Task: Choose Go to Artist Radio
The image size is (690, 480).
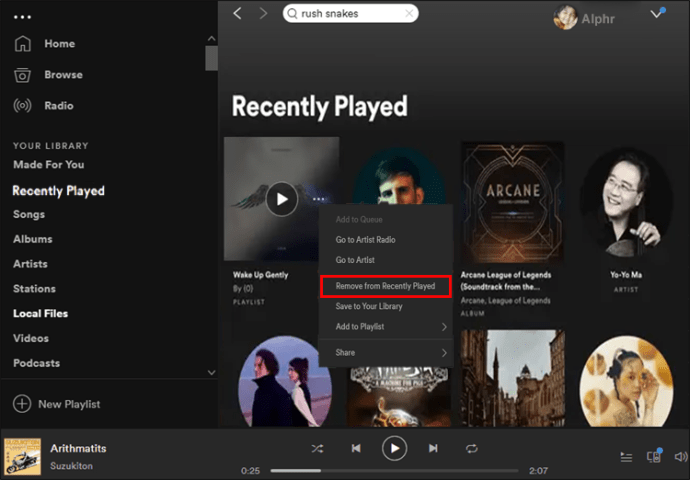Action: 365,240
